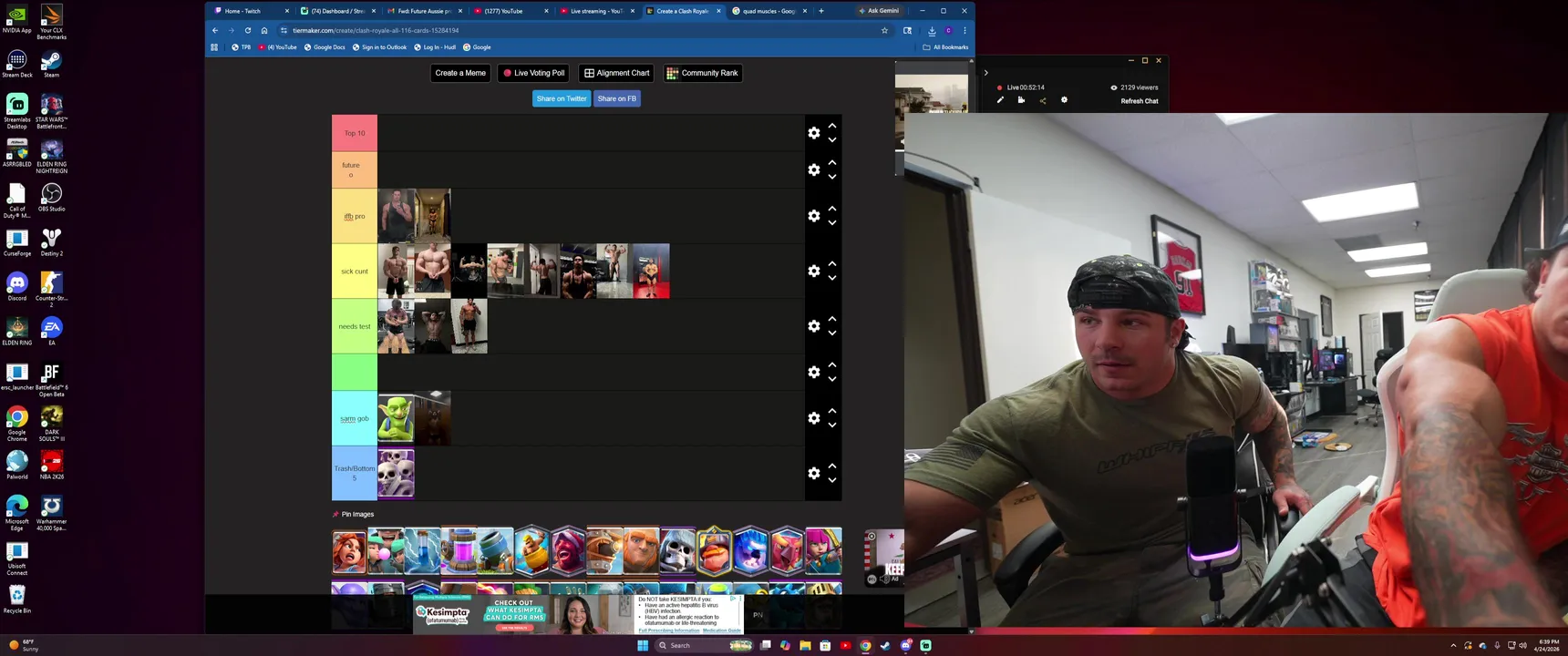Go back in browser history
The width and height of the screenshot is (1568, 656).
(215, 30)
